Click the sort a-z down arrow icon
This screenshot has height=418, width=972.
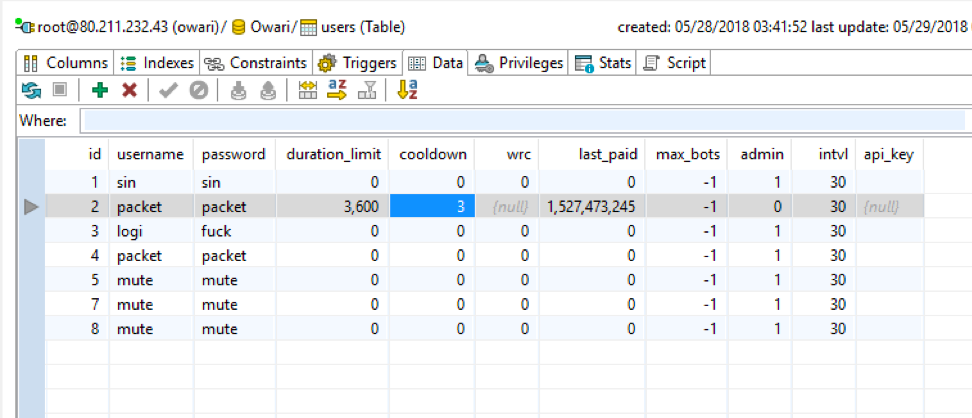tap(407, 90)
